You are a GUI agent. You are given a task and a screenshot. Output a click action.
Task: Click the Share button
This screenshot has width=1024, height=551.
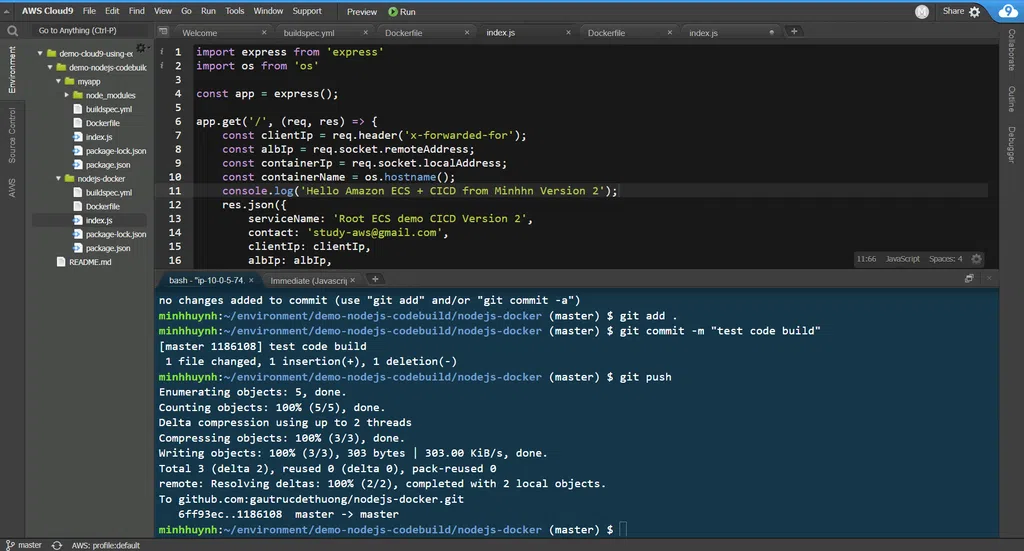[953, 11]
